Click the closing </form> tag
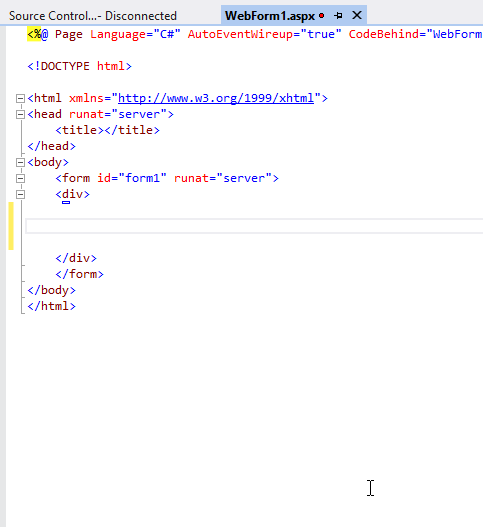483x527 pixels. pos(80,274)
